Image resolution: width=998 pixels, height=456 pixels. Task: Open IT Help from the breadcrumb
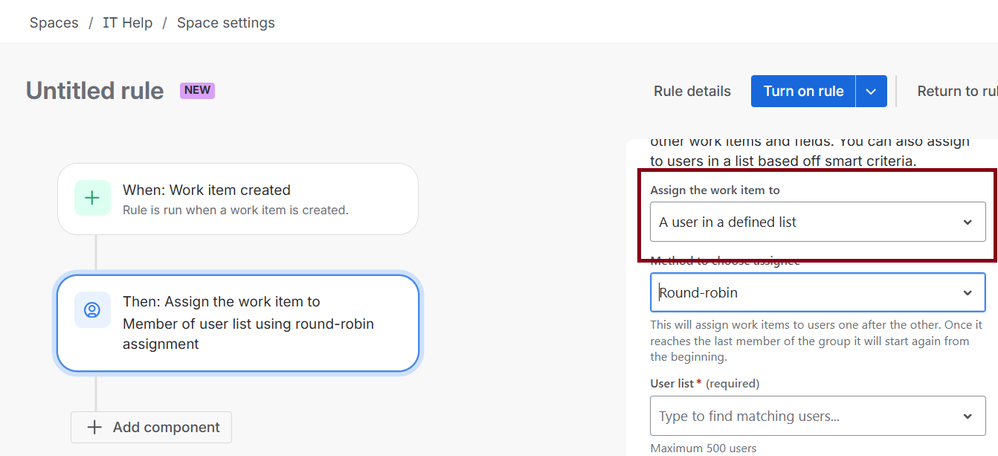click(128, 22)
